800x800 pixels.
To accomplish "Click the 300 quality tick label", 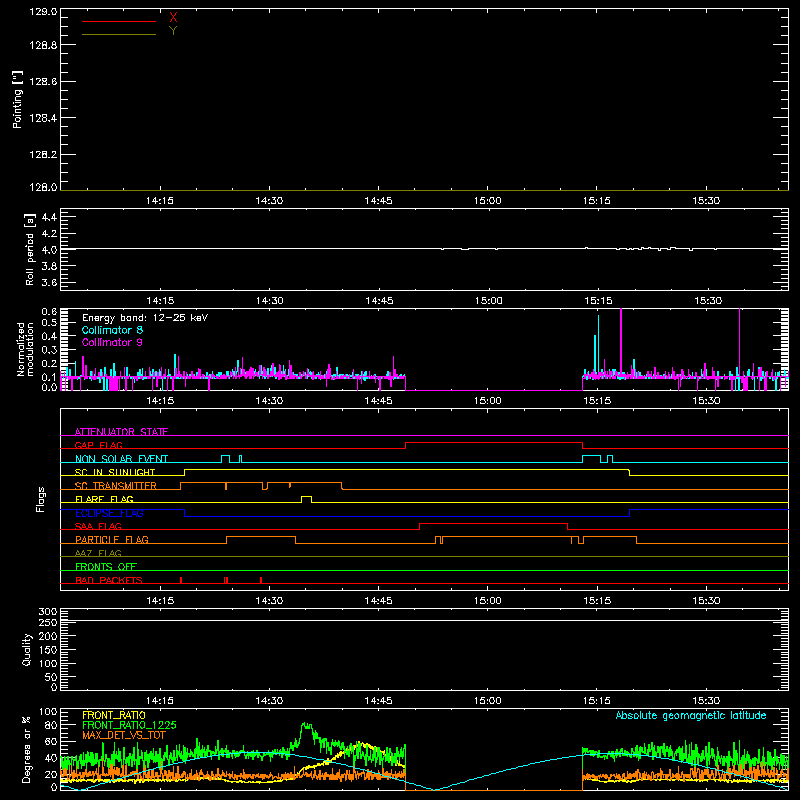I will pyautogui.click(x=47, y=612).
